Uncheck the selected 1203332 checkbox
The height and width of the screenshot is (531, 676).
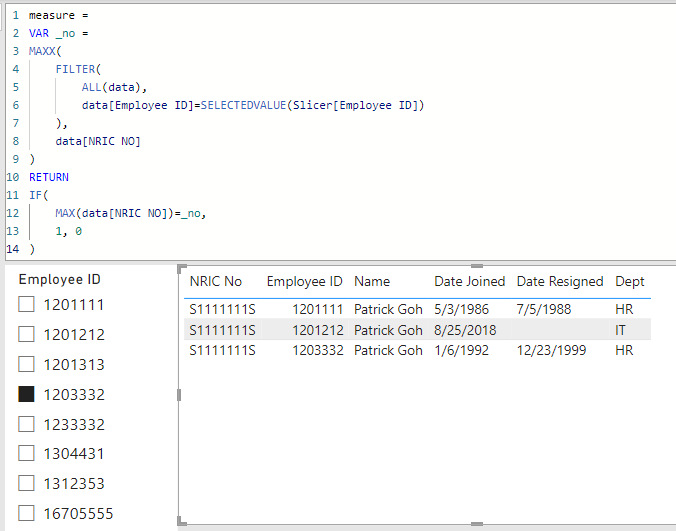click(26, 394)
